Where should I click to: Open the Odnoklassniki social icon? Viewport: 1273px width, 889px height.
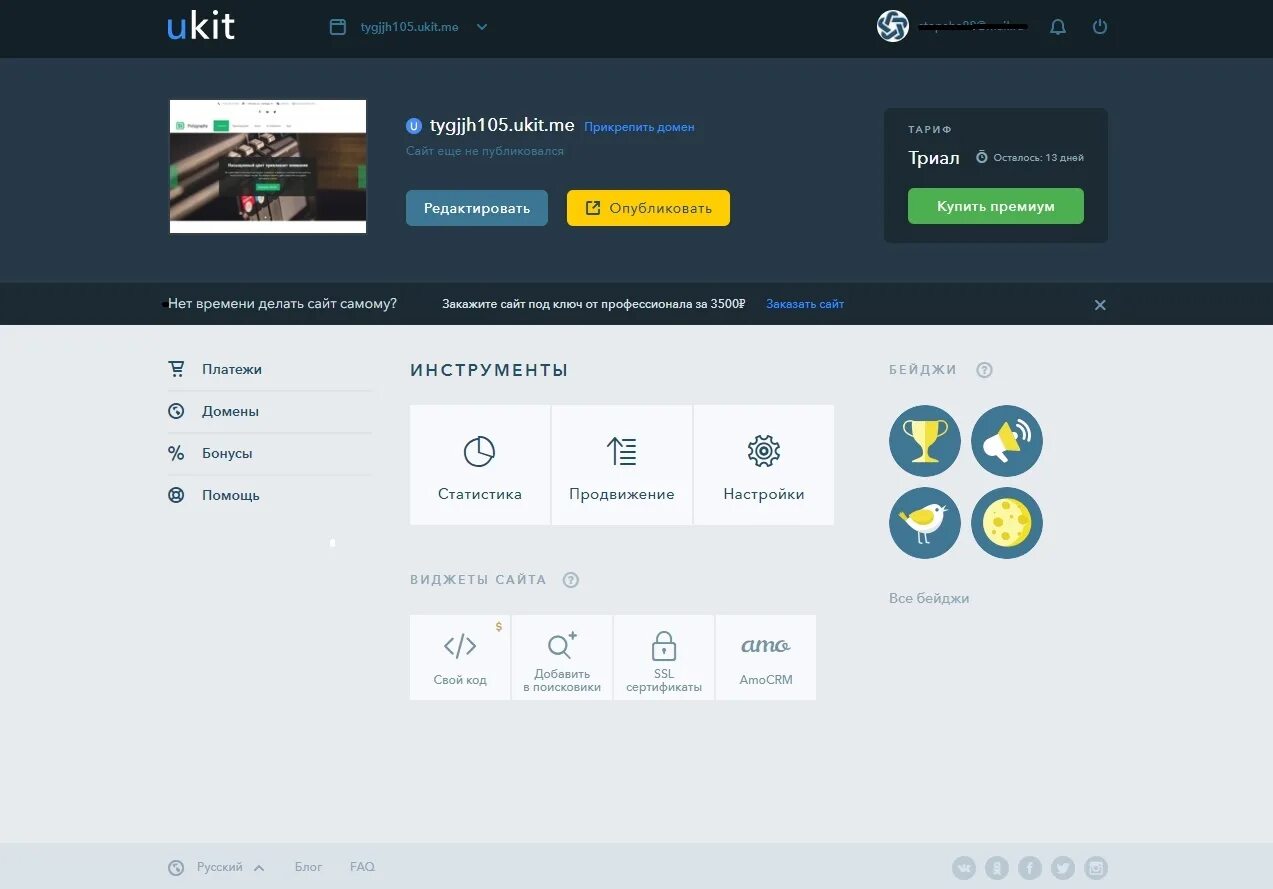coord(997,868)
